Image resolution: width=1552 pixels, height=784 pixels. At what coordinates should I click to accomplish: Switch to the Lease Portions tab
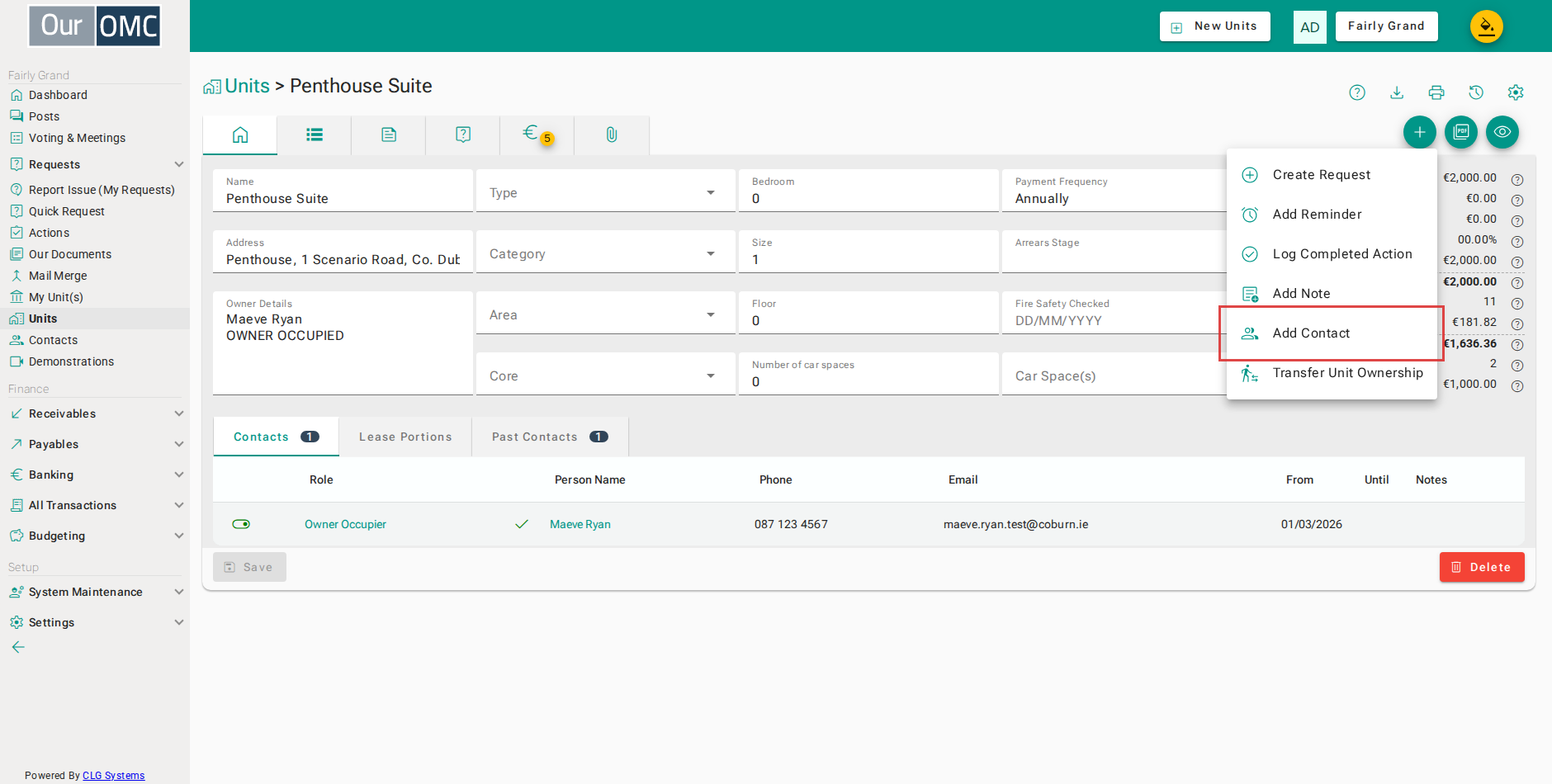(405, 437)
